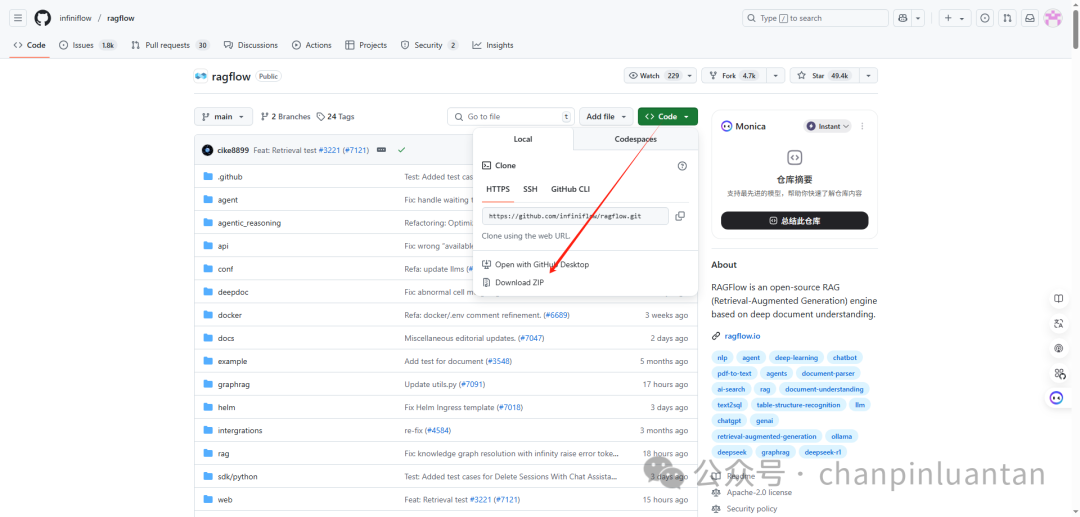This screenshot has width=1080, height=517.
Task: Open the issues inbox icon in header
Action: pyautogui.click(x=986, y=18)
